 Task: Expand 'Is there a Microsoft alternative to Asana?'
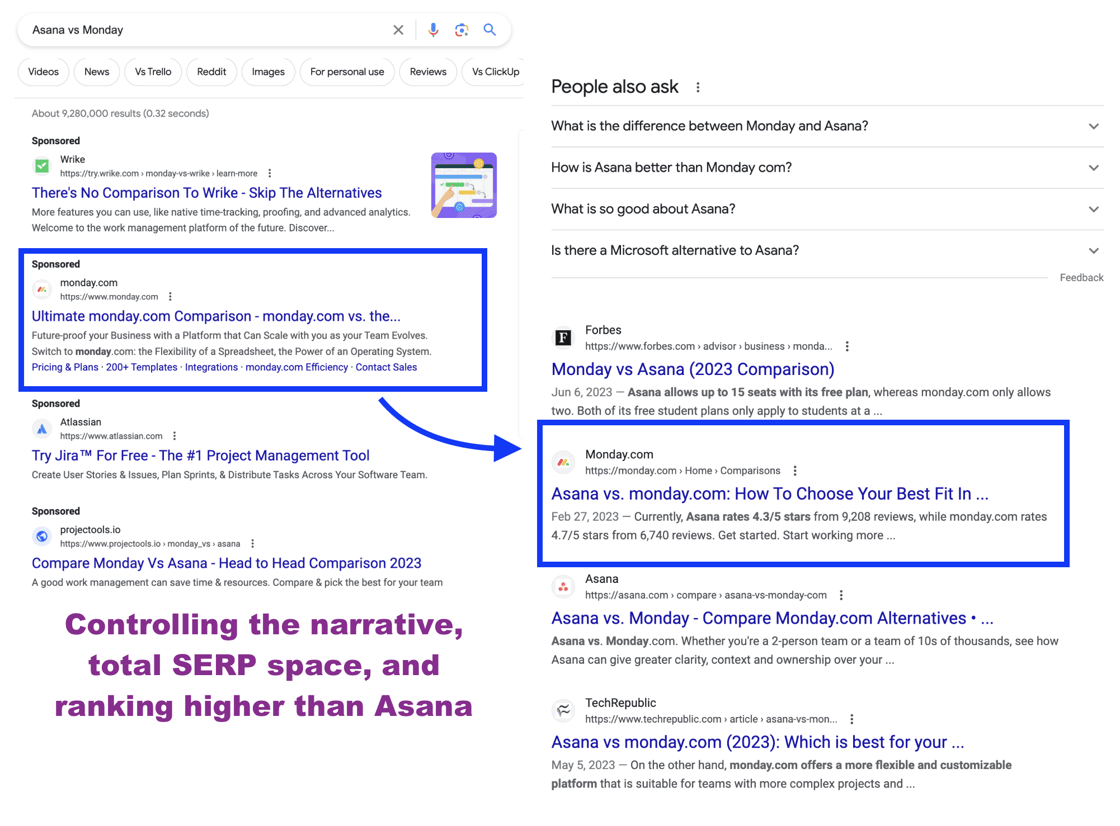(x=826, y=251)
